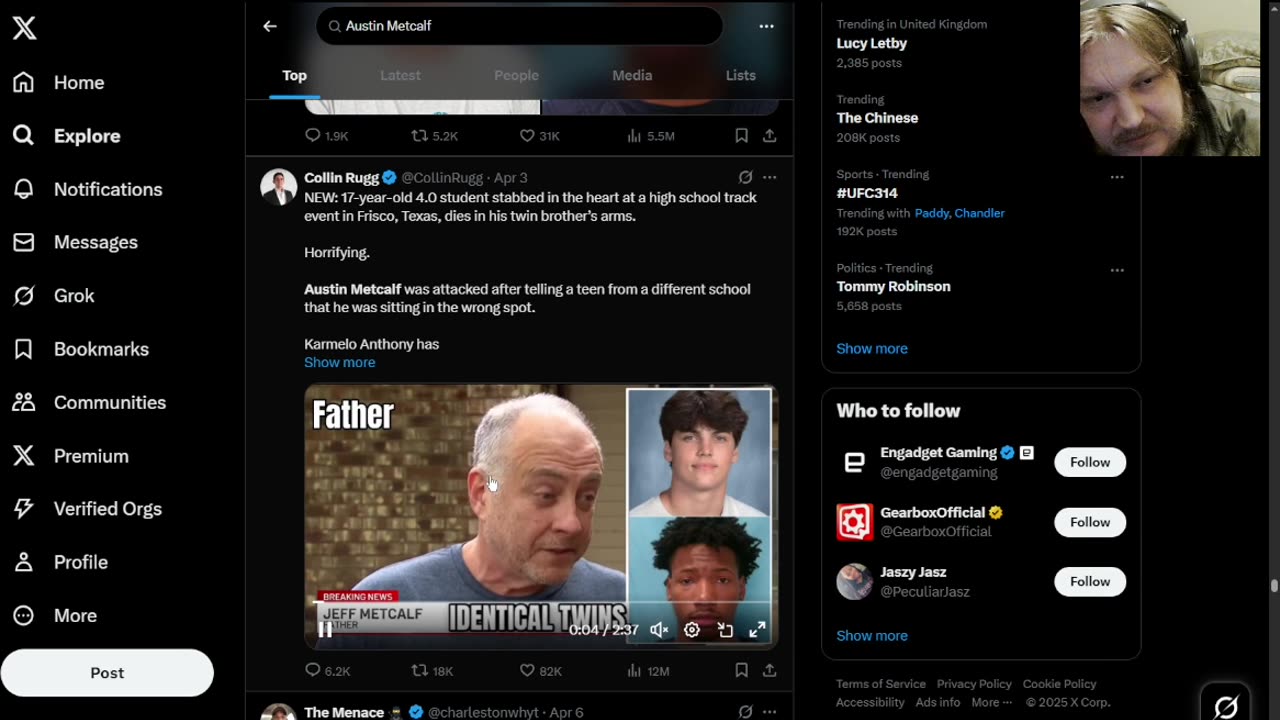Switch to the Lists tab
The image size is (1280, 720).
pos(740,75)
